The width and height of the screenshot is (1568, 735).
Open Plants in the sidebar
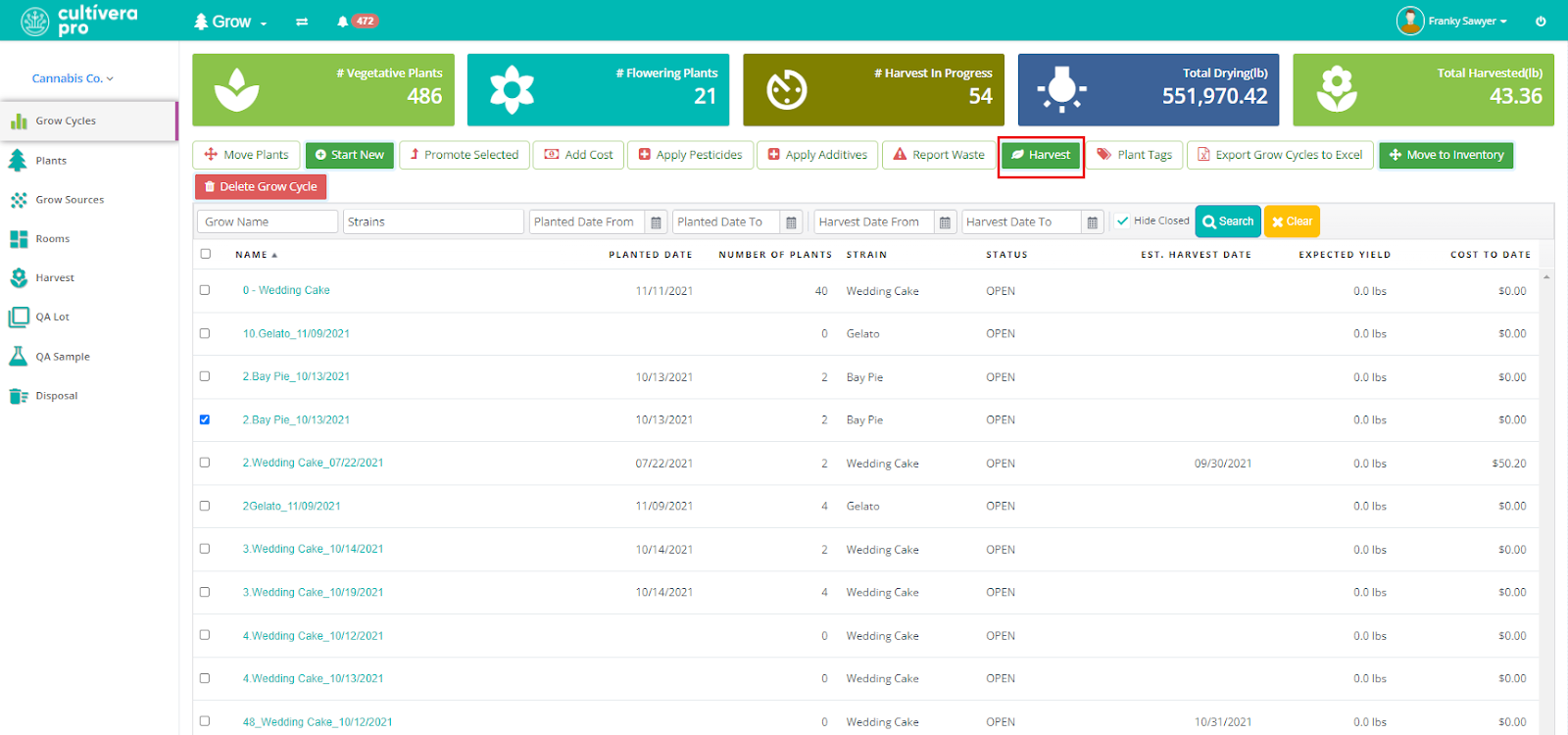(51, 161)
